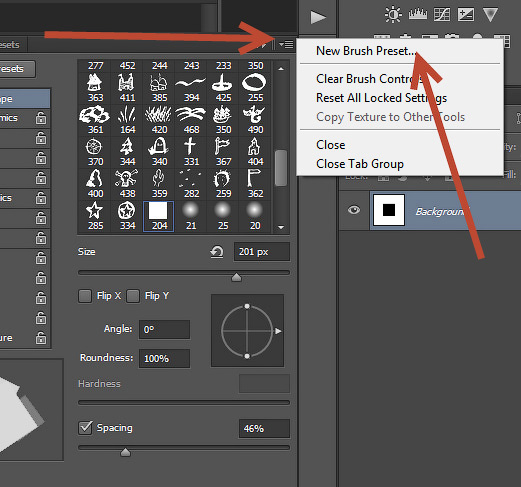The width and height of the screenshot is (521, 487).
Task: Open the Brush panel flyout menu icon
Action: click(x=286, y=44)
